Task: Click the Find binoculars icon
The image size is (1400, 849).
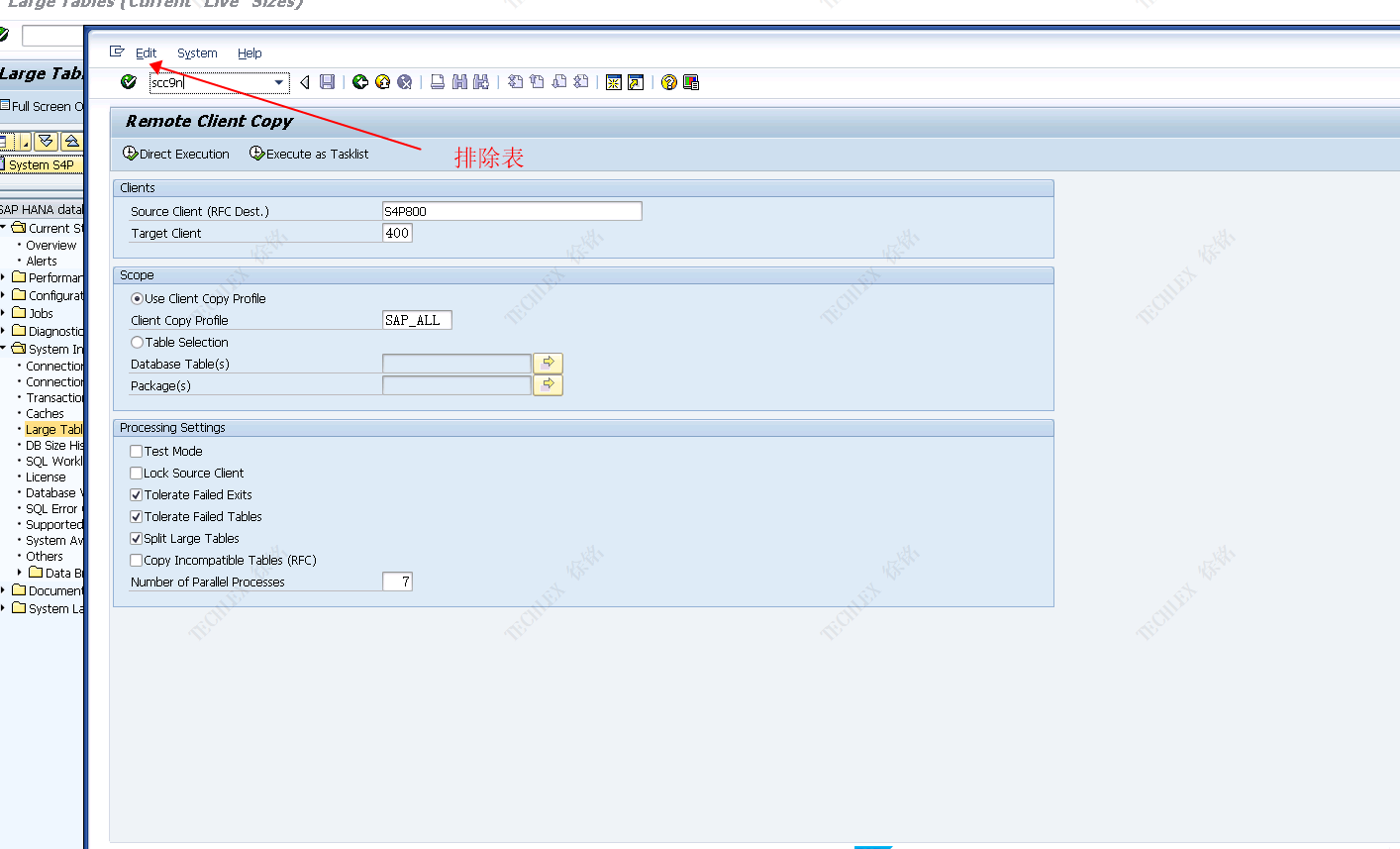Action: [459, 82]
